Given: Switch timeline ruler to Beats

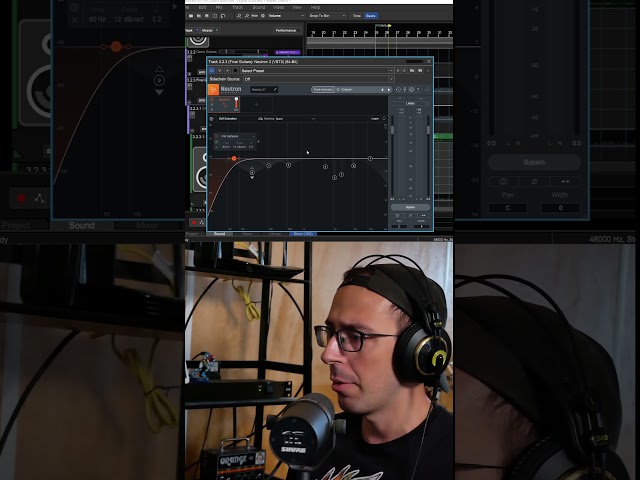Looking at the screenshot, I should point(371,16).
